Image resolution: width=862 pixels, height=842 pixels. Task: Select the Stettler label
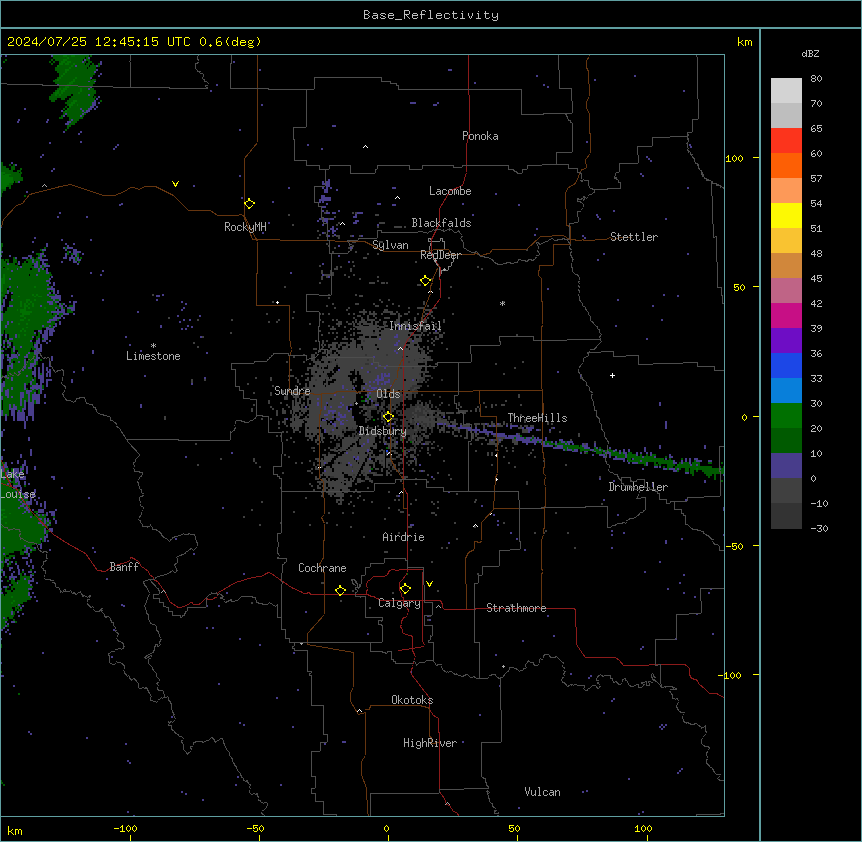[x=634, y=237]
